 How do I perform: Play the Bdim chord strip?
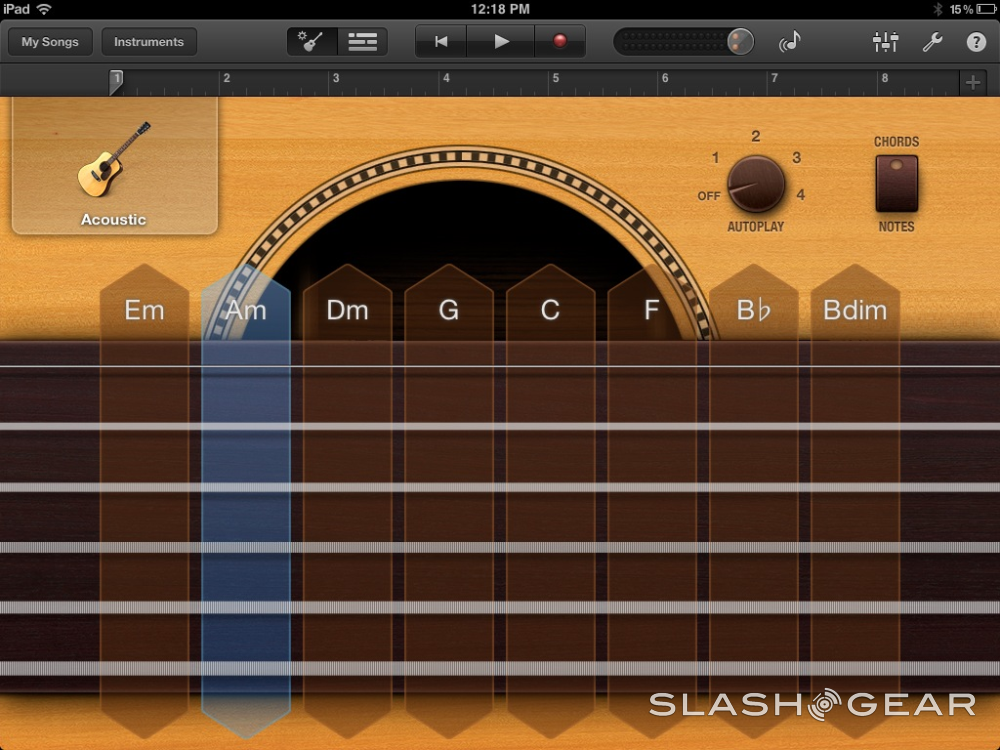tap(855, 501)
